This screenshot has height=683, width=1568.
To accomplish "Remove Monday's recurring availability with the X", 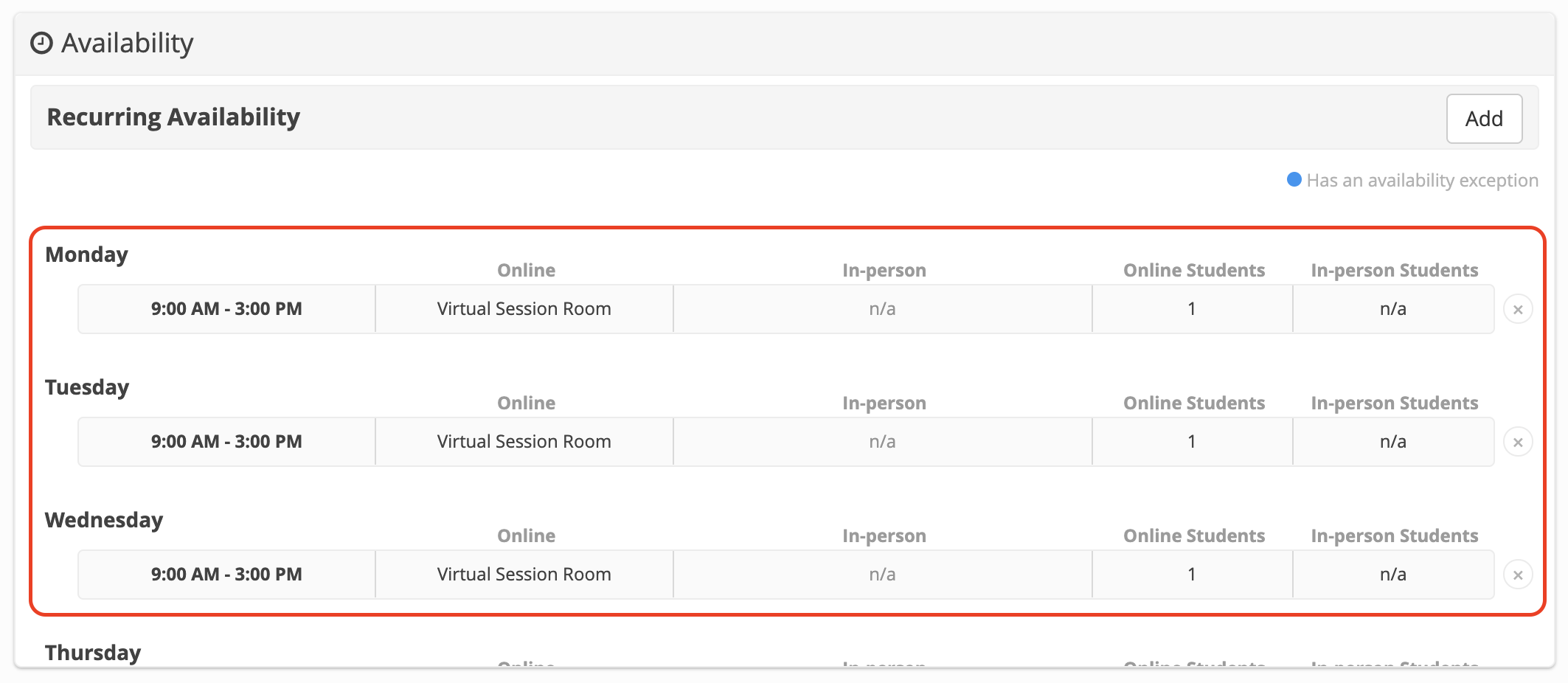I will tap(1519, 309).
